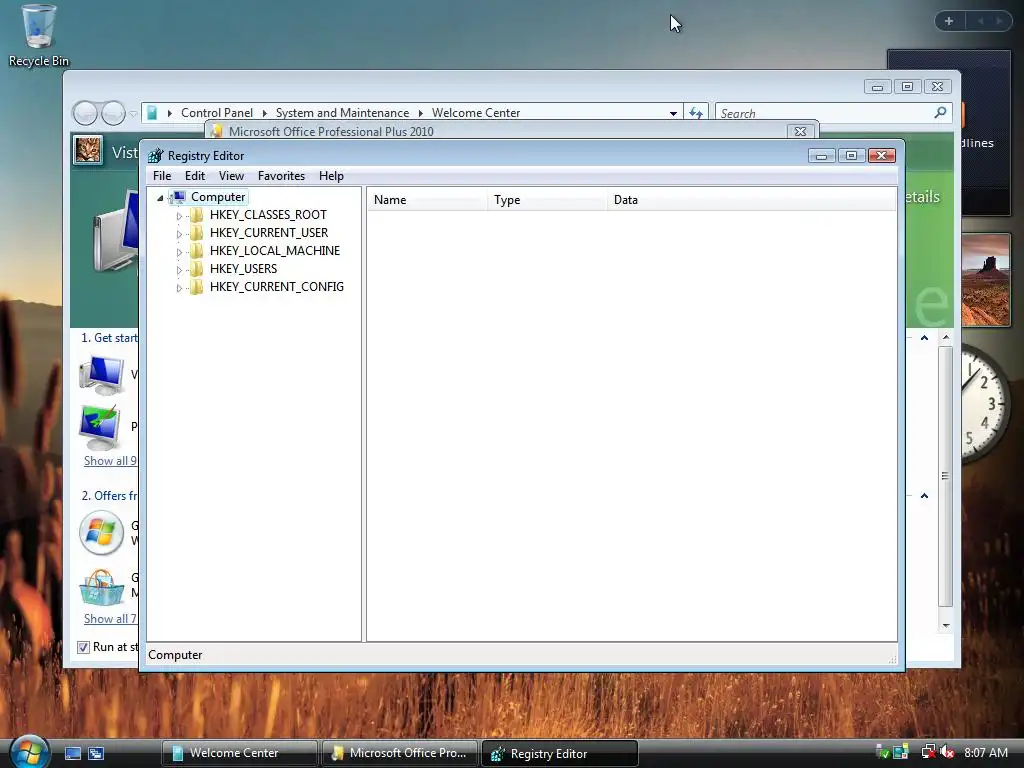Select the Computer node icon in the registry tree
1024x768 pixels.
(x=178, y=197)
